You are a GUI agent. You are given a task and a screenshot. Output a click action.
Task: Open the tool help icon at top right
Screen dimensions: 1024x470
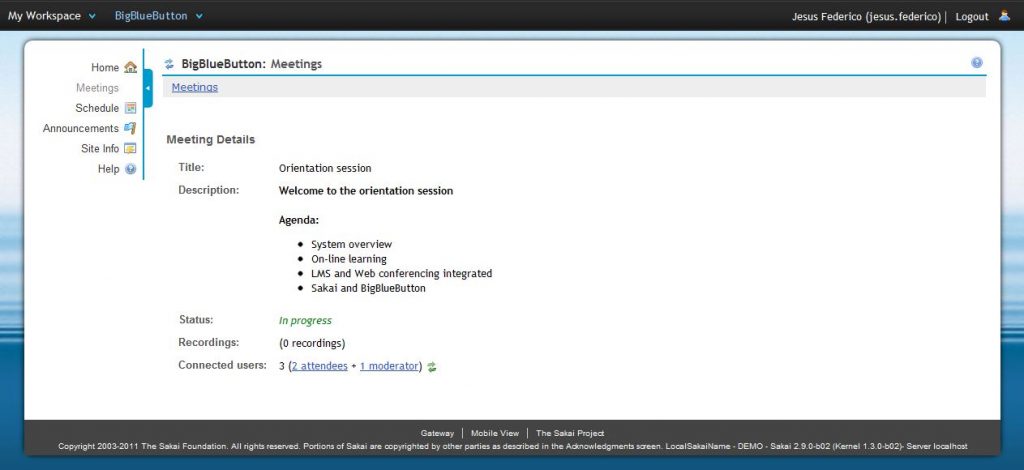(x=977, y=63)
